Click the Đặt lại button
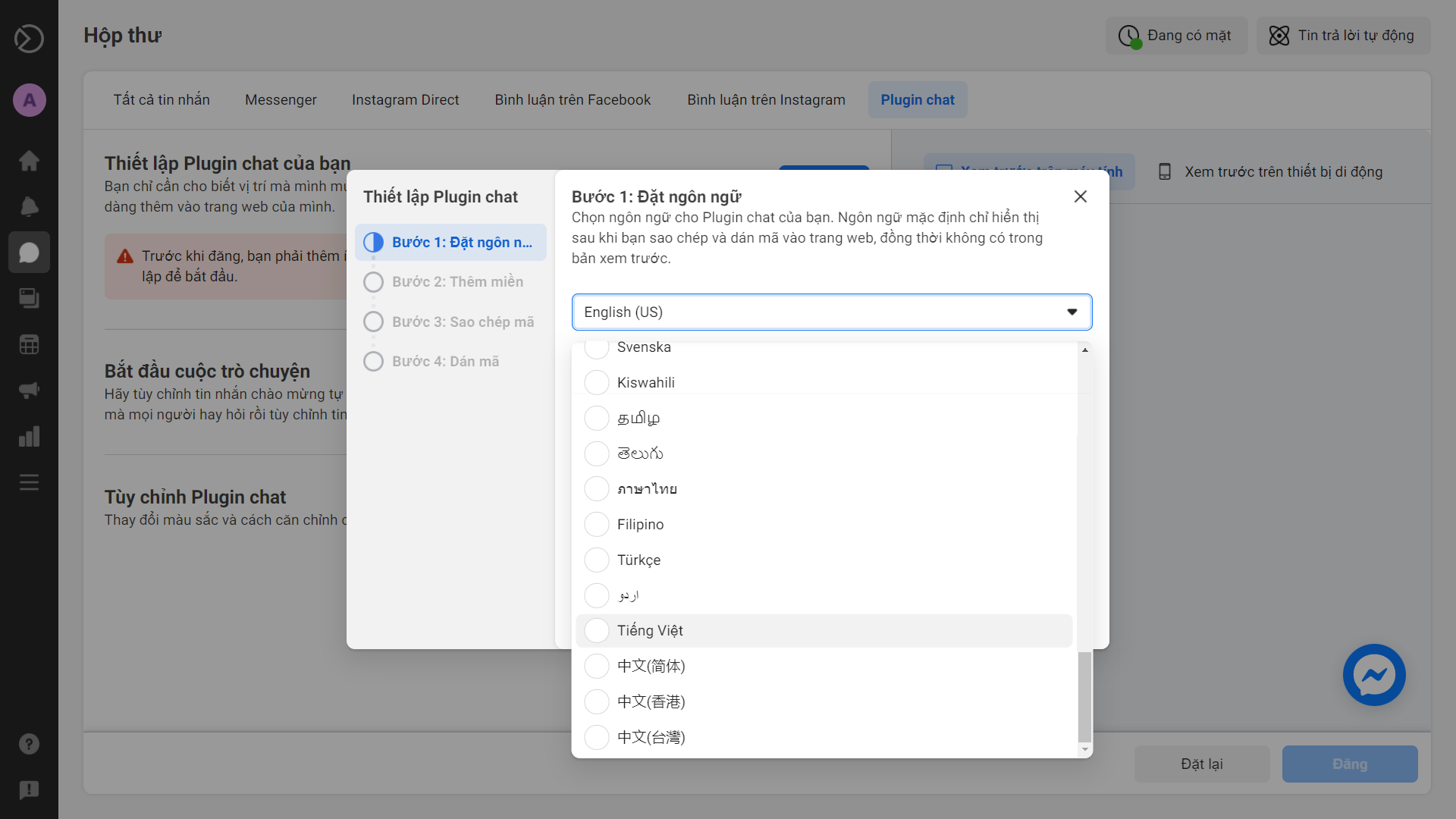The height and width of the screenshot is (819, 1456). tap(1201, 764)
